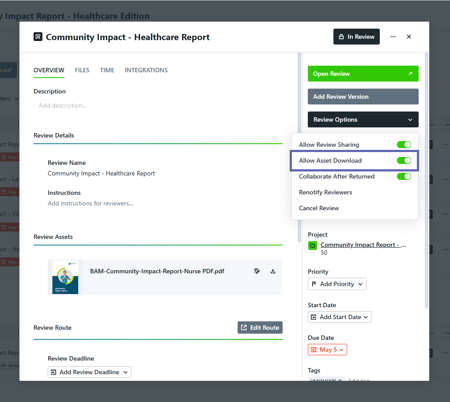
Task: Turn off Collaborate After Returned
Action: (404, 176)
